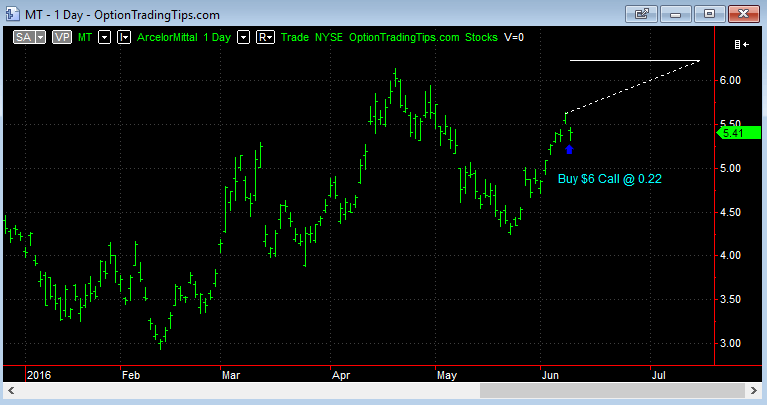767x405 pixels.
Task: Click the 3.00 price axis label
Action: pyautogui.click(x=730, y=343)
